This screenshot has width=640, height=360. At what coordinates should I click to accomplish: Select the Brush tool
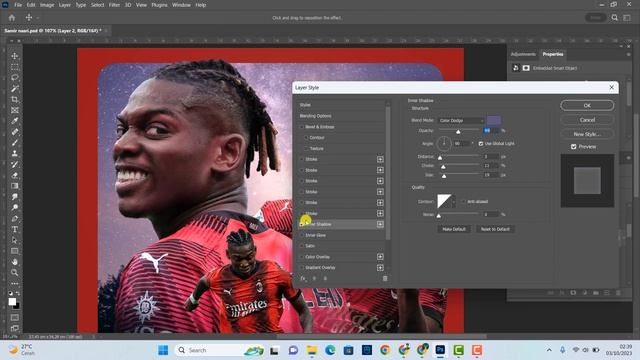click(x=15, y=142)
